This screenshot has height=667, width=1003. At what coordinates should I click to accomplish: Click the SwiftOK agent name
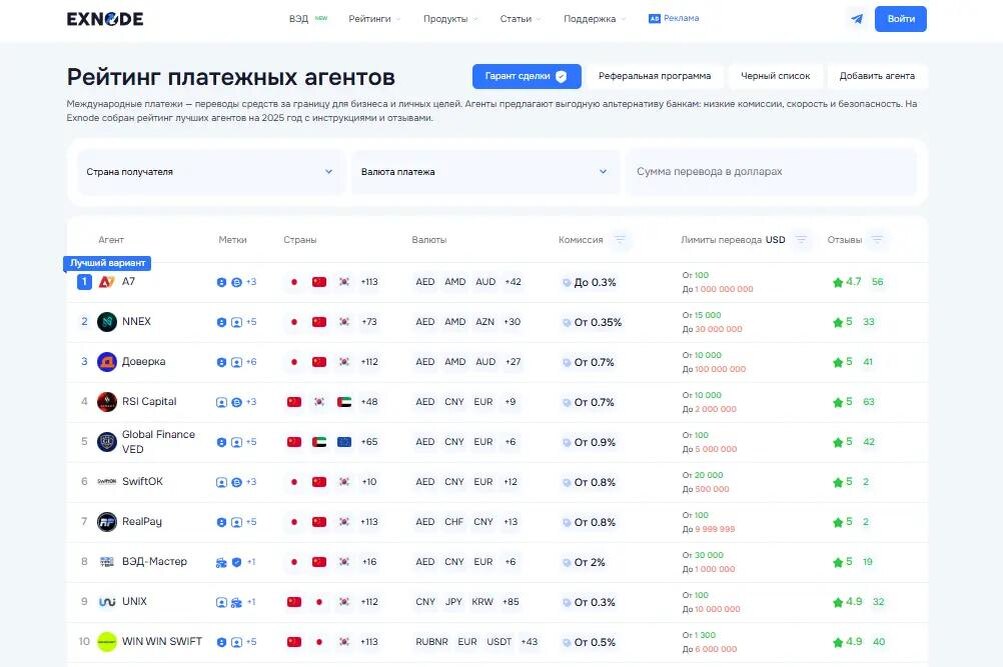click(x=143, y=482)
